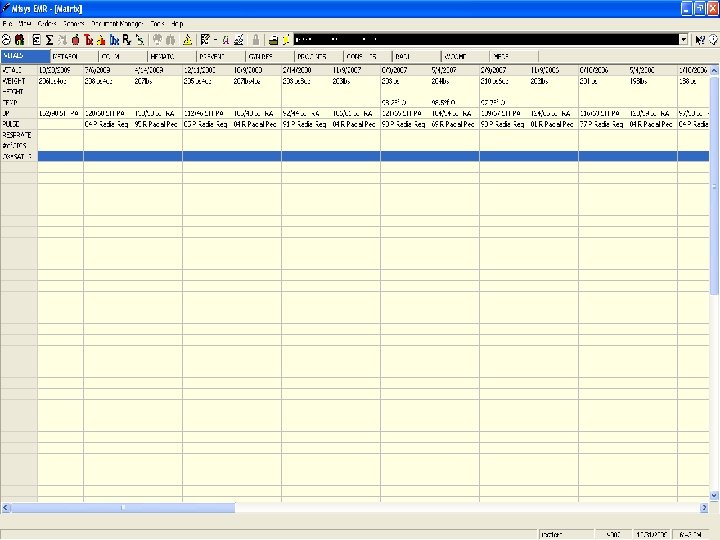This screenshot has height=540, width=720.
Task: Open the red Tx treatment icon
Action: coord(89,40)
